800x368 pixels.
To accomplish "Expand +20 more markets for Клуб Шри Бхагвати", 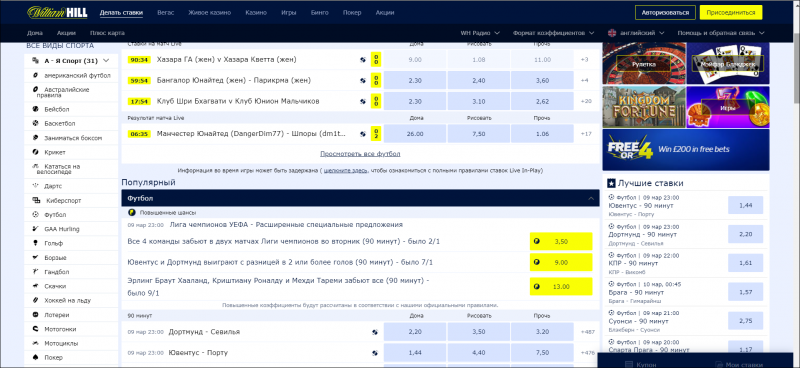I will 586,102.
